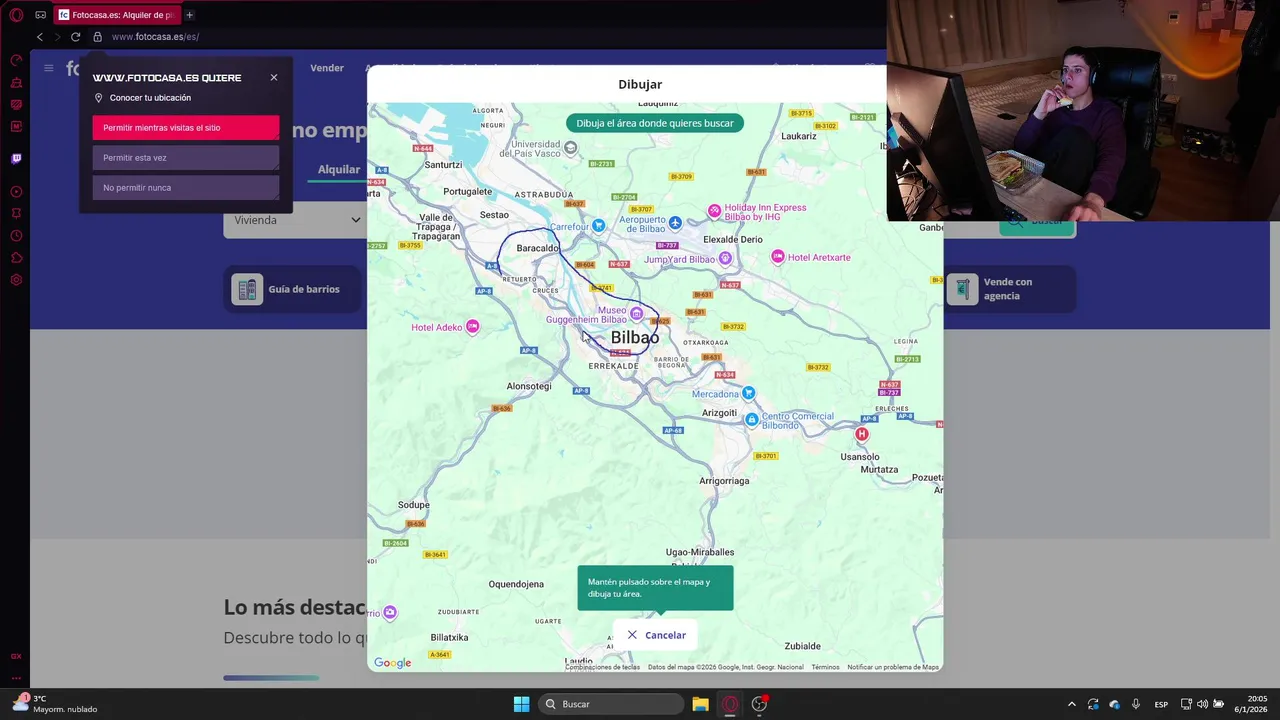
Task: Click the Aeropuerto de Bilbao marker
Action: coord(675,222)
